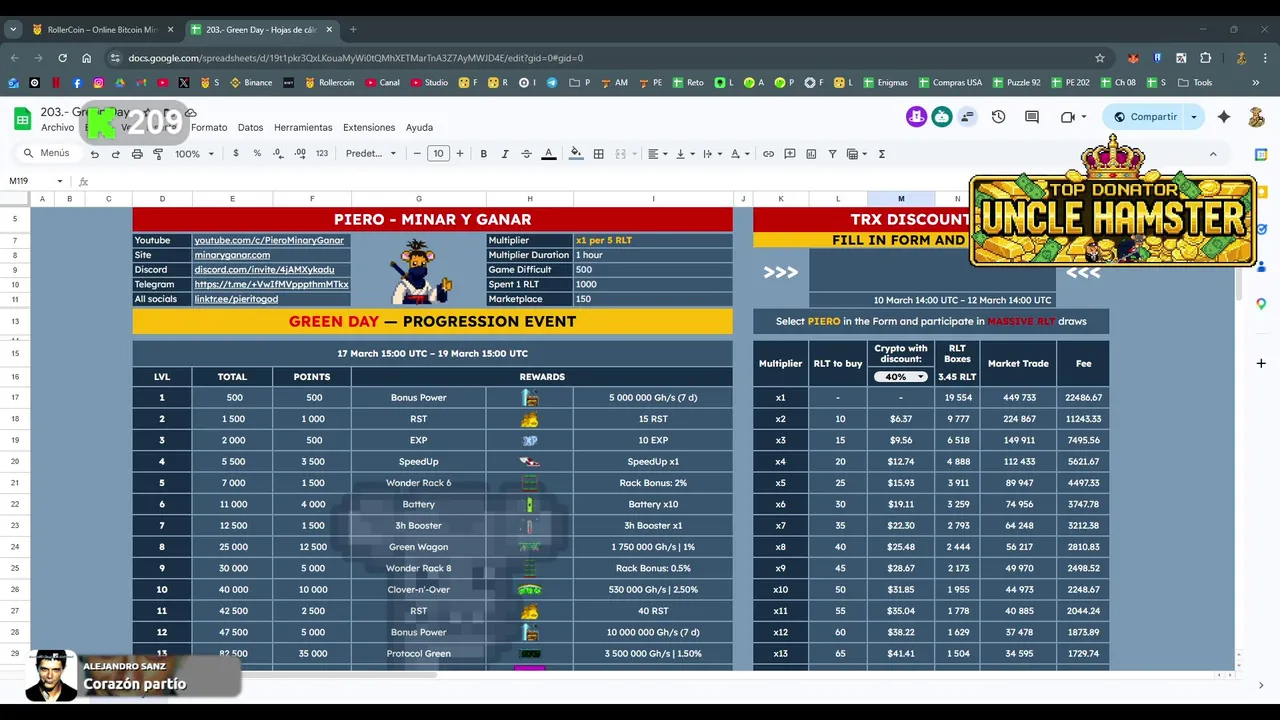Open Name box M119 dropdown arrow
Screen dimensions: 1280x720
click(x=60, y=181)
